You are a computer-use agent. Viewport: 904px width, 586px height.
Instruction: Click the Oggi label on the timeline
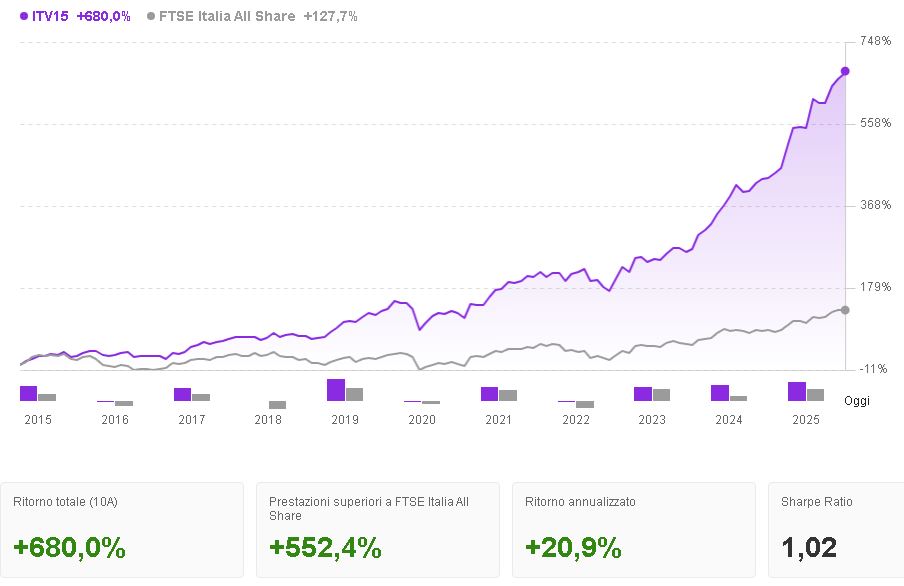(x=857, y=401)
